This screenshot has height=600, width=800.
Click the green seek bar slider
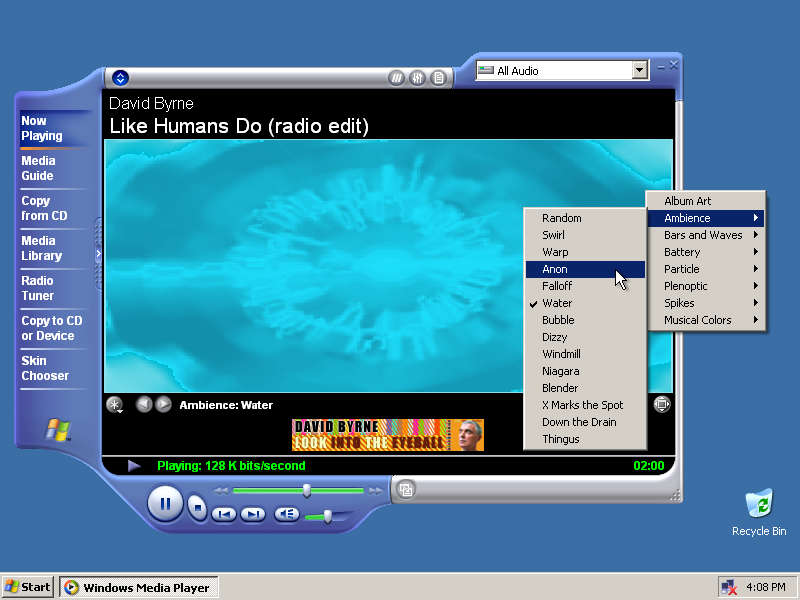(x=306, y=490)
